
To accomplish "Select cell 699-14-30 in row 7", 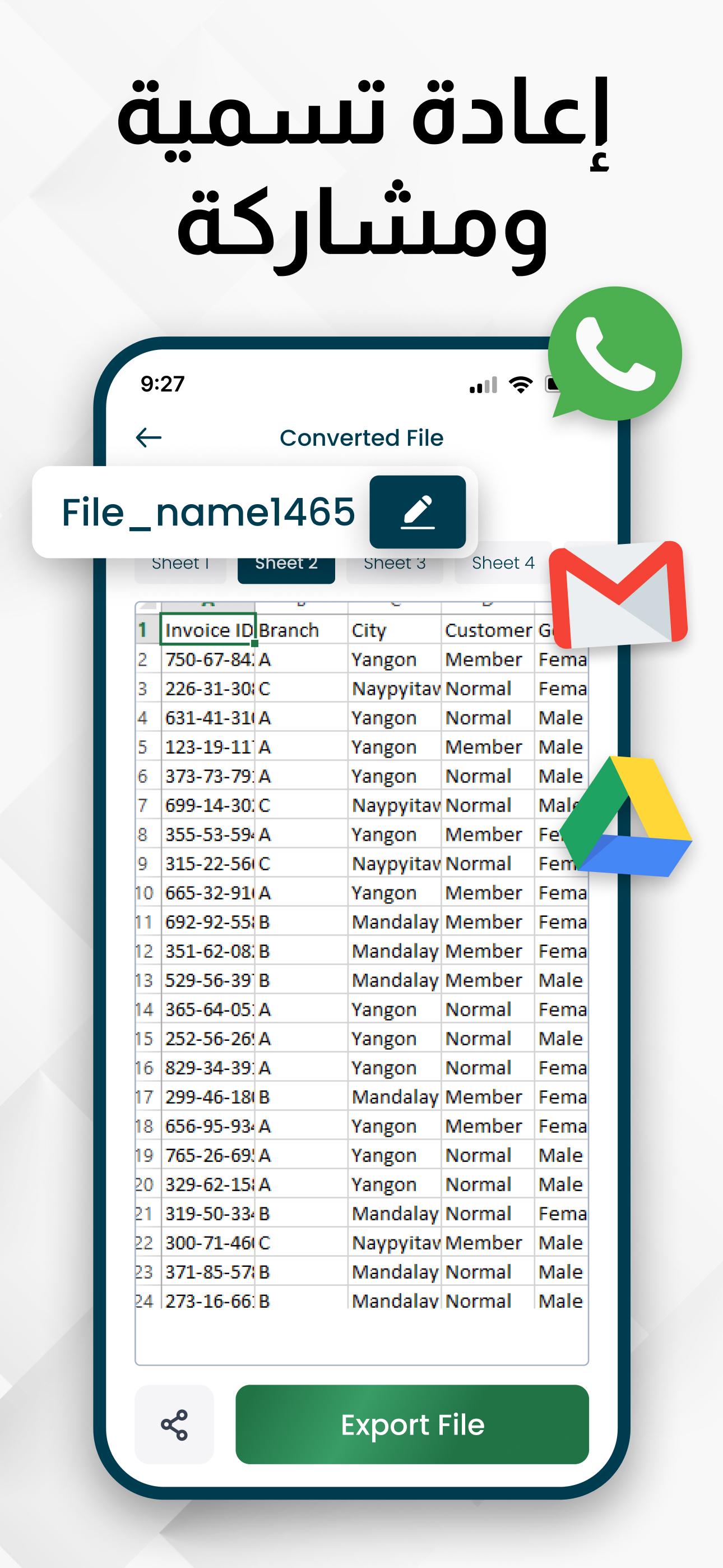I will coord(207,805).
